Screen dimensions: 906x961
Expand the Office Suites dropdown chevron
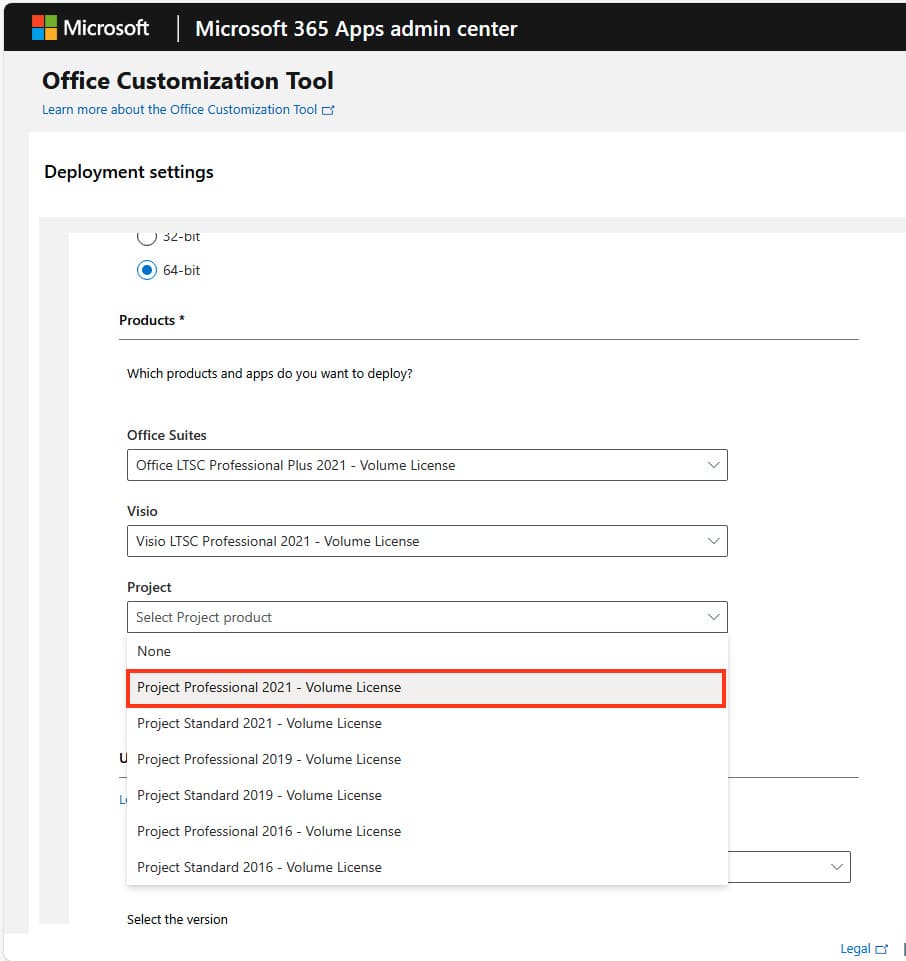(713, 465)
